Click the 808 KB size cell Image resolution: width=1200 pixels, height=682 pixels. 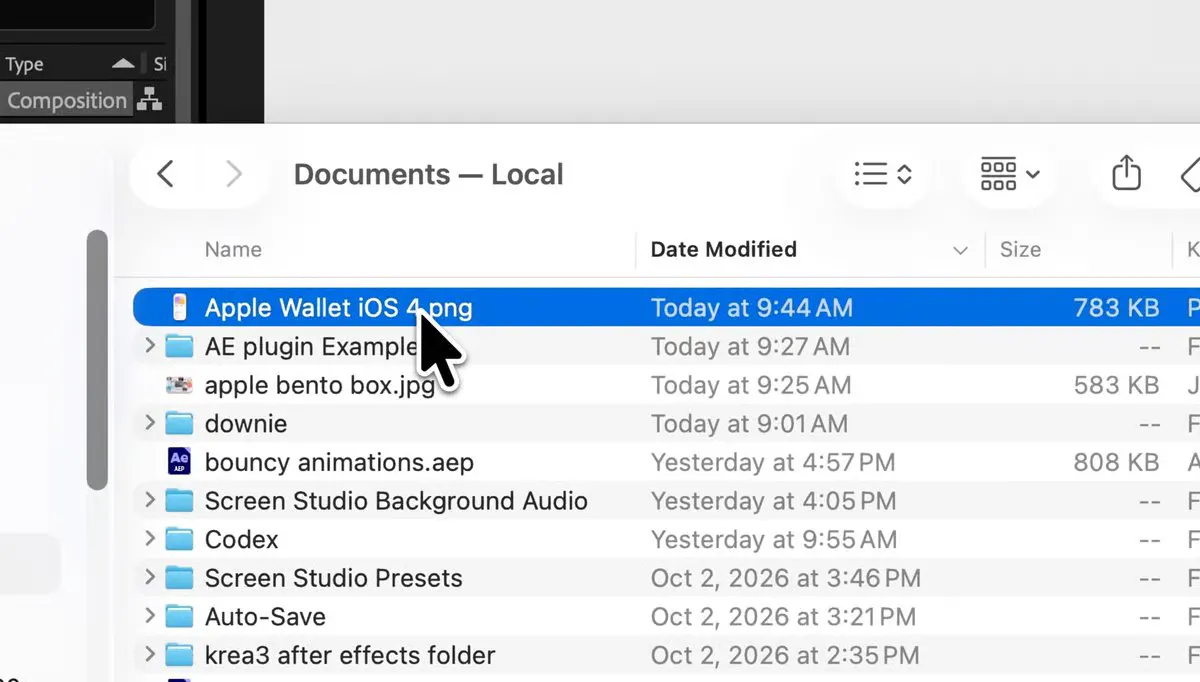(x=1116, y=462)
